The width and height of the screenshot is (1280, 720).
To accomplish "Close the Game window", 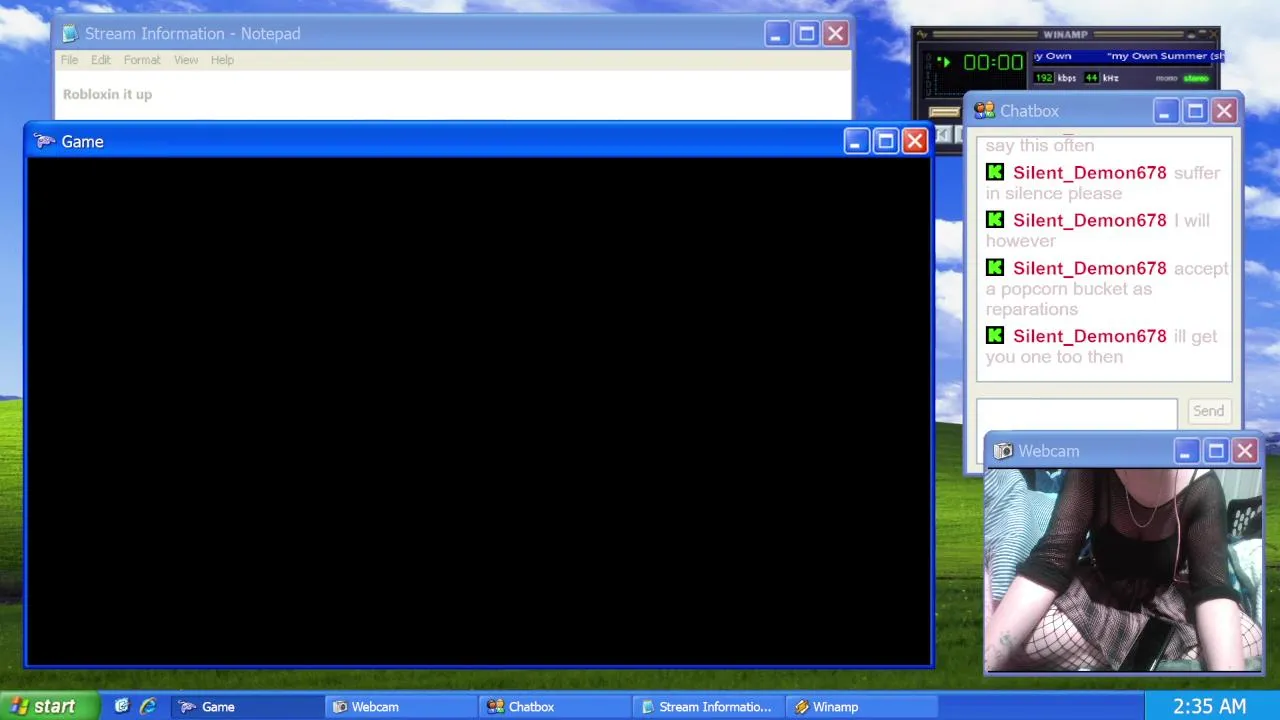I will 915,141.
